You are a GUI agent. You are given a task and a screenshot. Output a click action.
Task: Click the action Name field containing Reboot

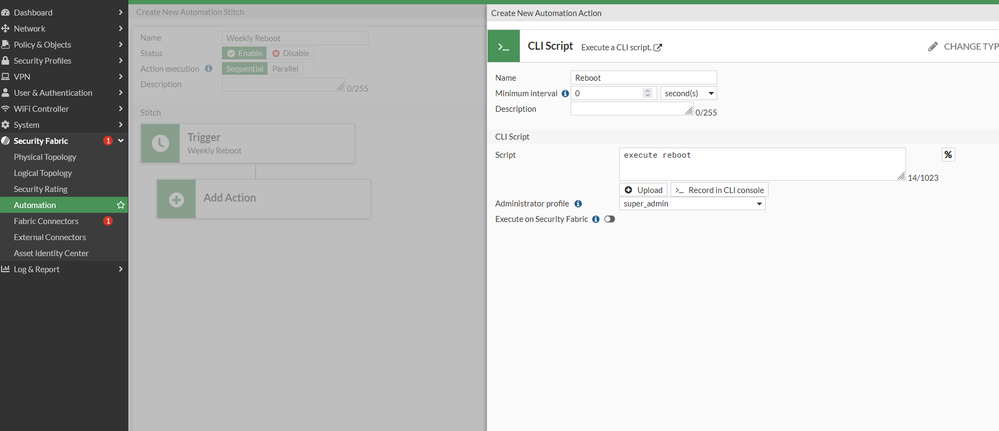click(643, 77)
